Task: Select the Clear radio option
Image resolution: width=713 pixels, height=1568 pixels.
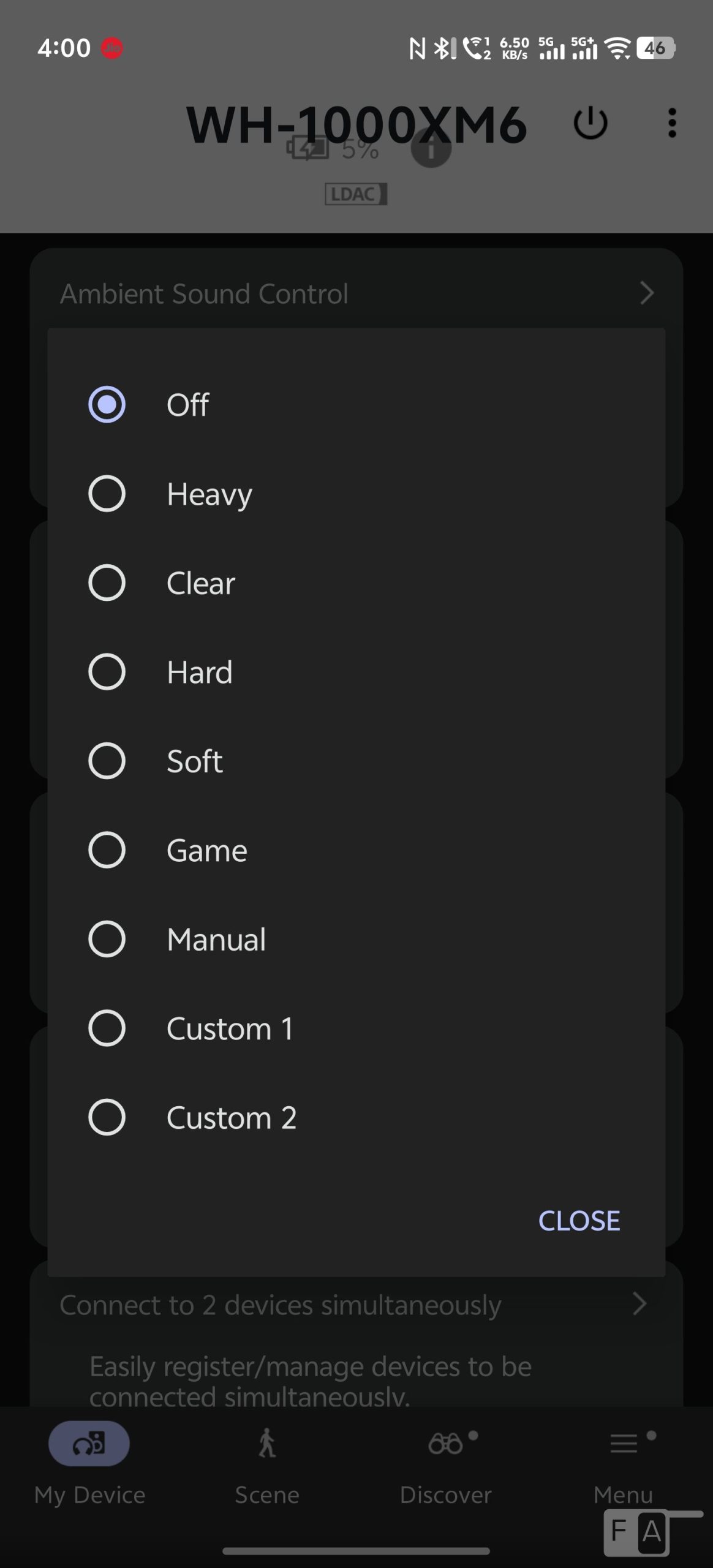Action: (107, 582)
